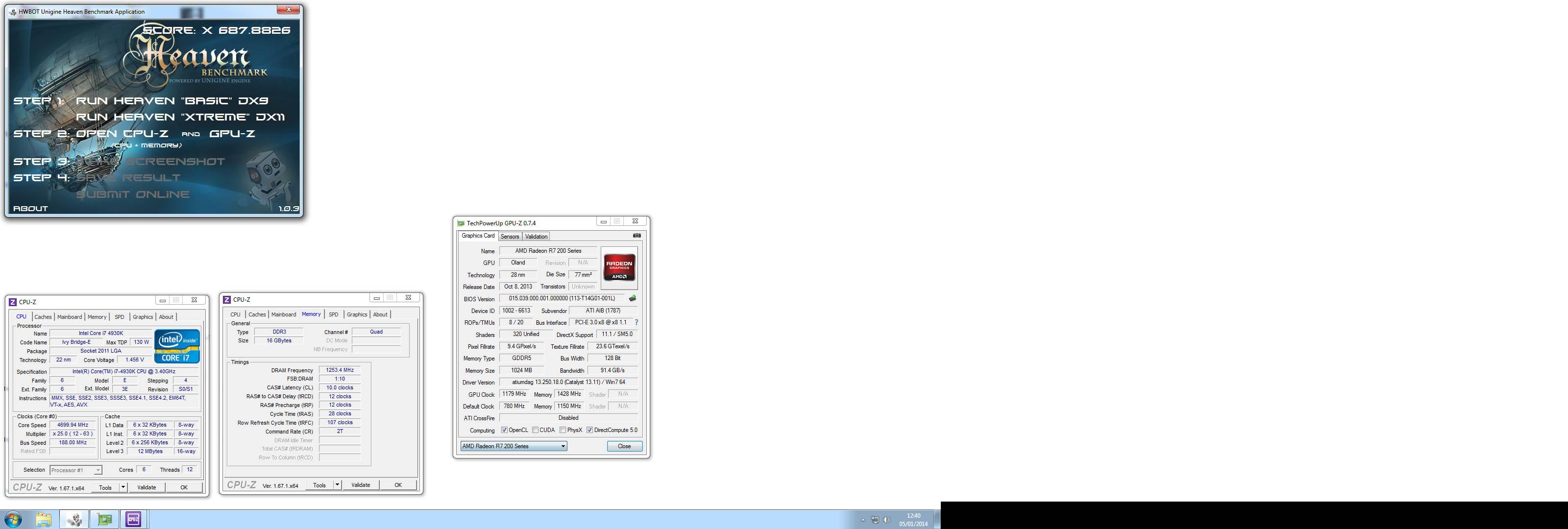This screenshot has width=1568, height=529.
Task: Click the Intel Core i7 logo in CPU-Z
Action: coord(177,346)
